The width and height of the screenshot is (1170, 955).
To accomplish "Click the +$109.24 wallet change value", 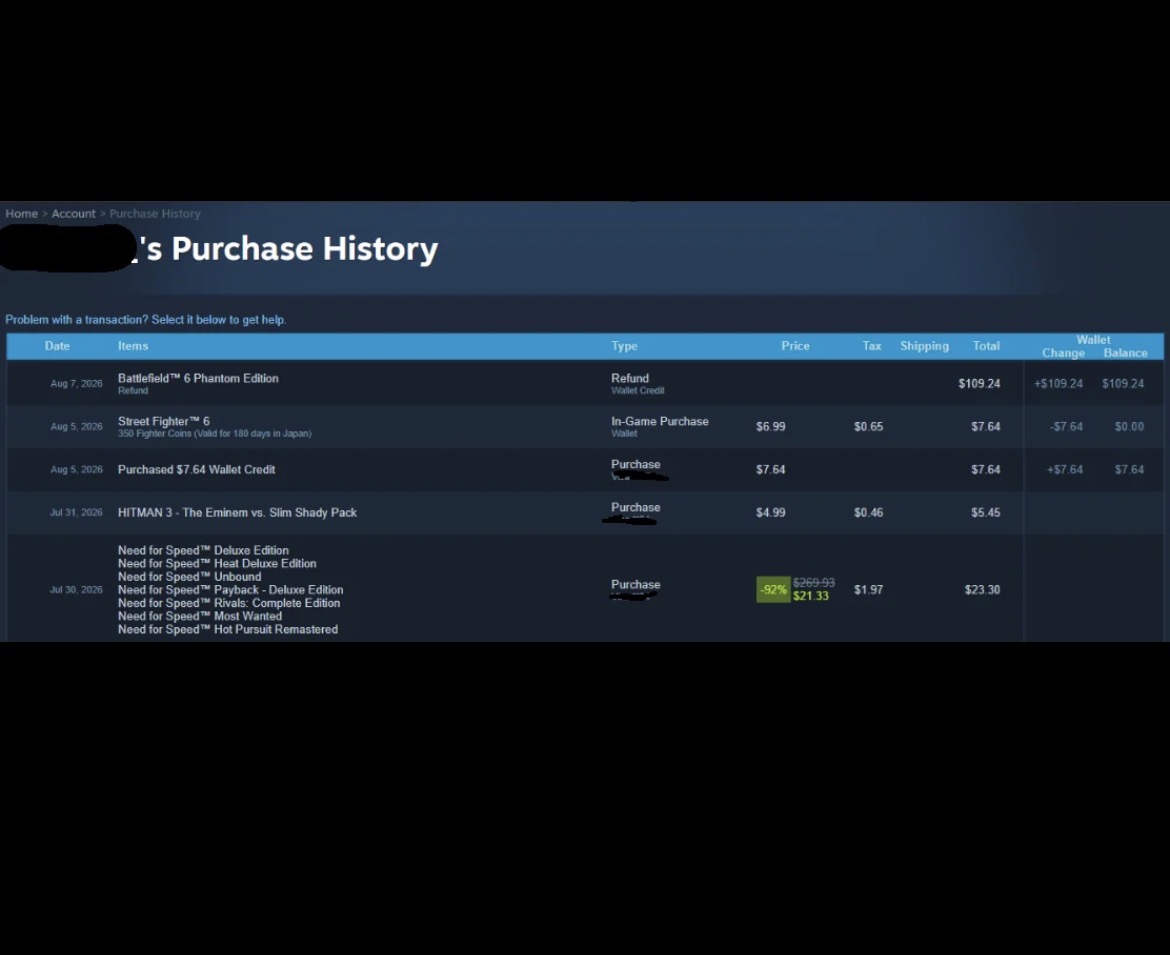I will 1058,383.
